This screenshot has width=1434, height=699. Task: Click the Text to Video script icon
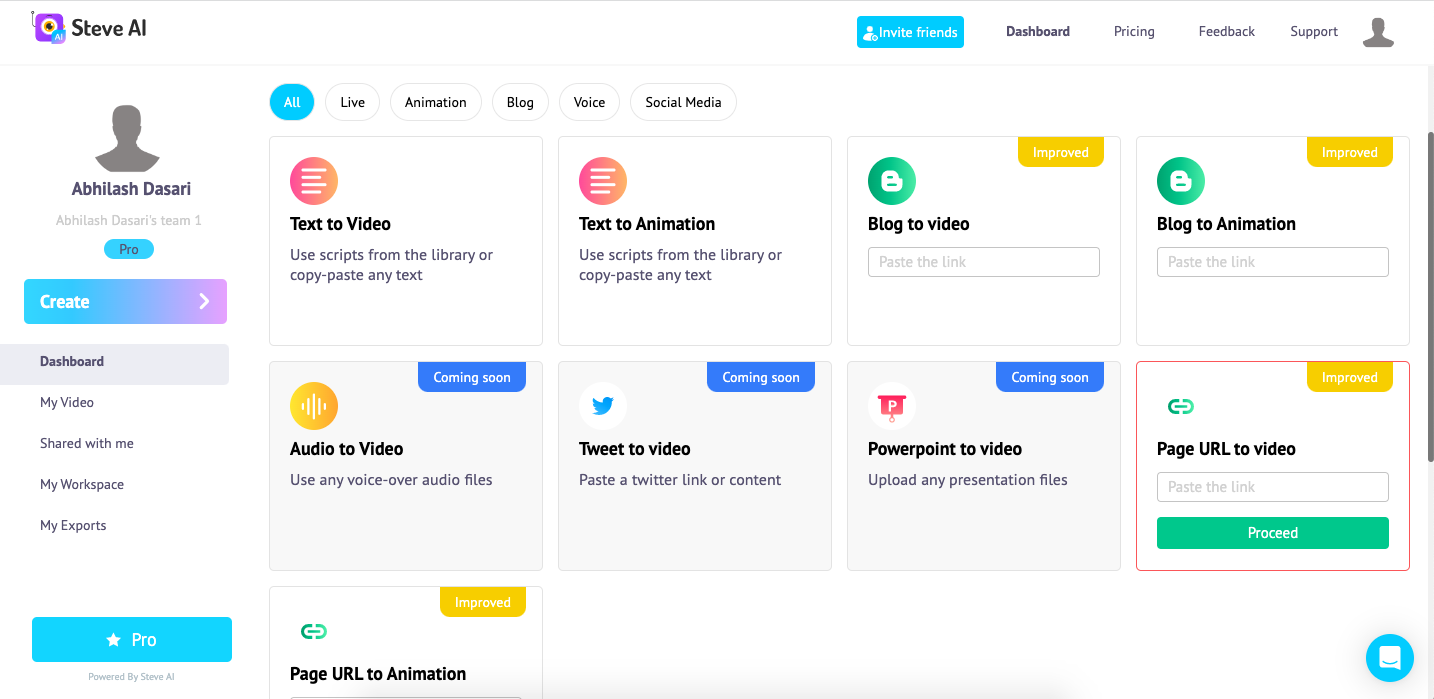click(x=313, y=181)
